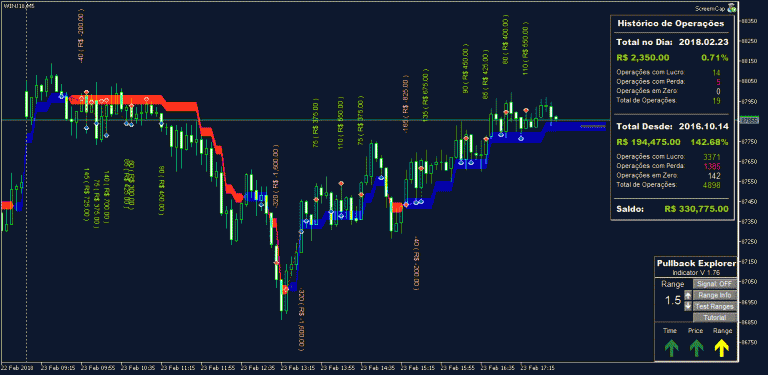Click the Range value 1.5
Screen dimensions: 768x375
pos(672,301)
